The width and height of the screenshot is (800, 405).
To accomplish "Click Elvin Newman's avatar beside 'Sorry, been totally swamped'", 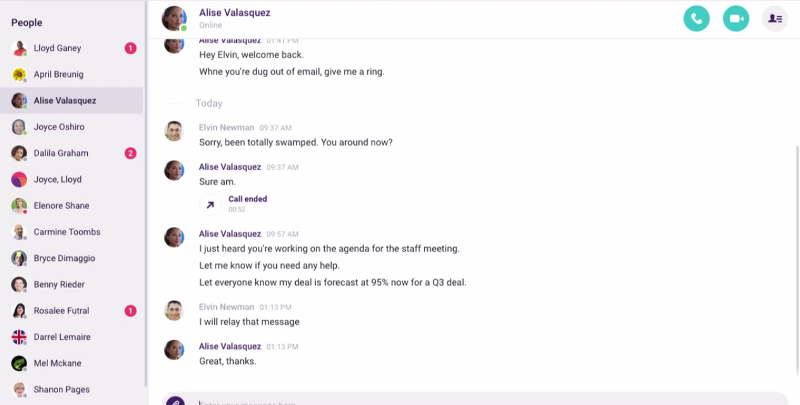I will pos(174,132).
